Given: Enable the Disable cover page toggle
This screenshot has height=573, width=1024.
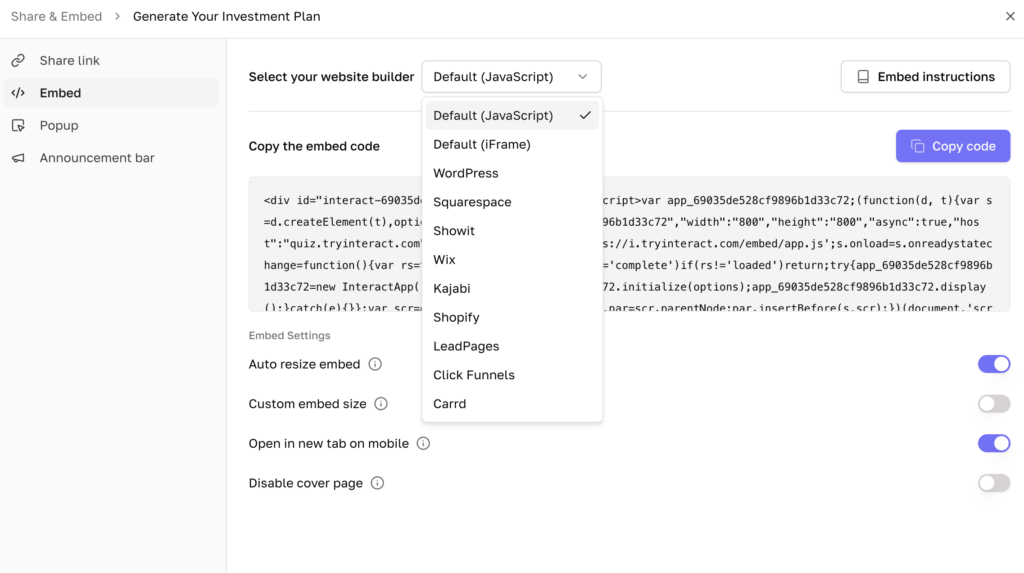Looking at the screenshot, I should (993, 483).
